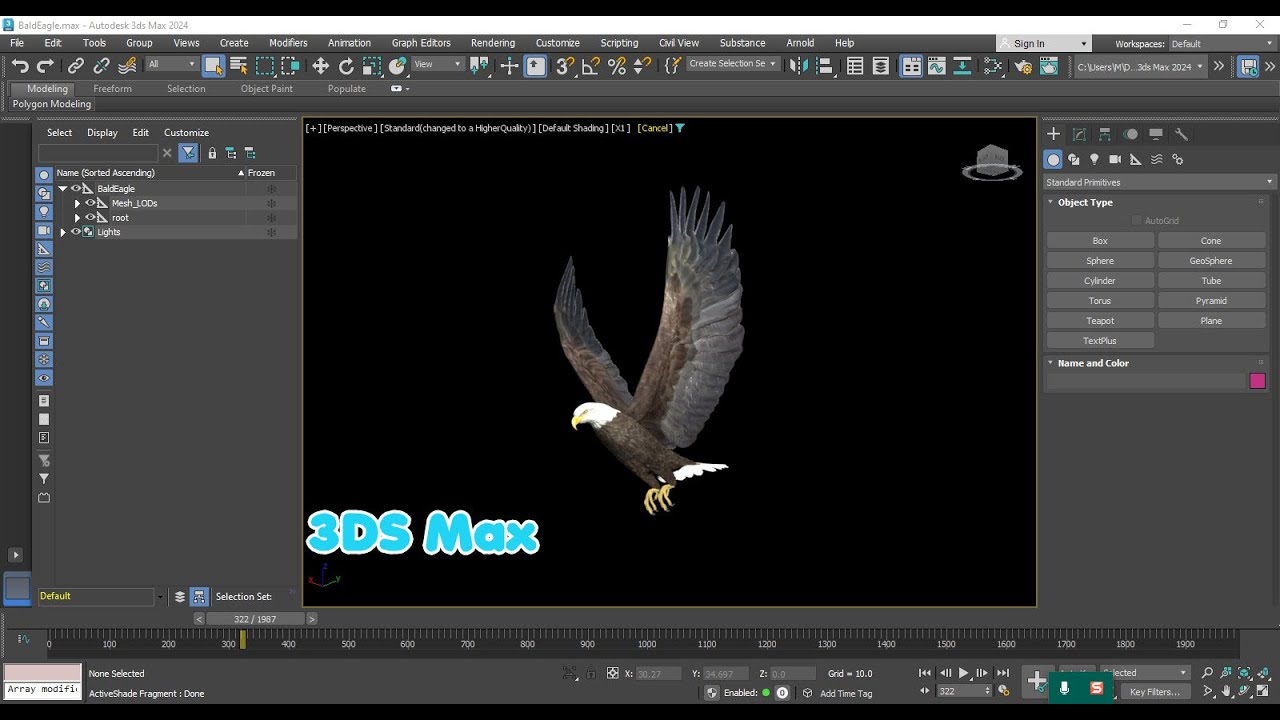
Task: Toggle the Ribbon display button
Action: 911,66
